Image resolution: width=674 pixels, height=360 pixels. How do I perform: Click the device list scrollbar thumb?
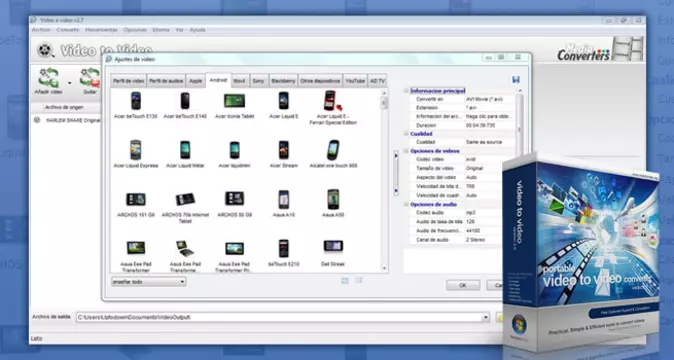[384, 103]
